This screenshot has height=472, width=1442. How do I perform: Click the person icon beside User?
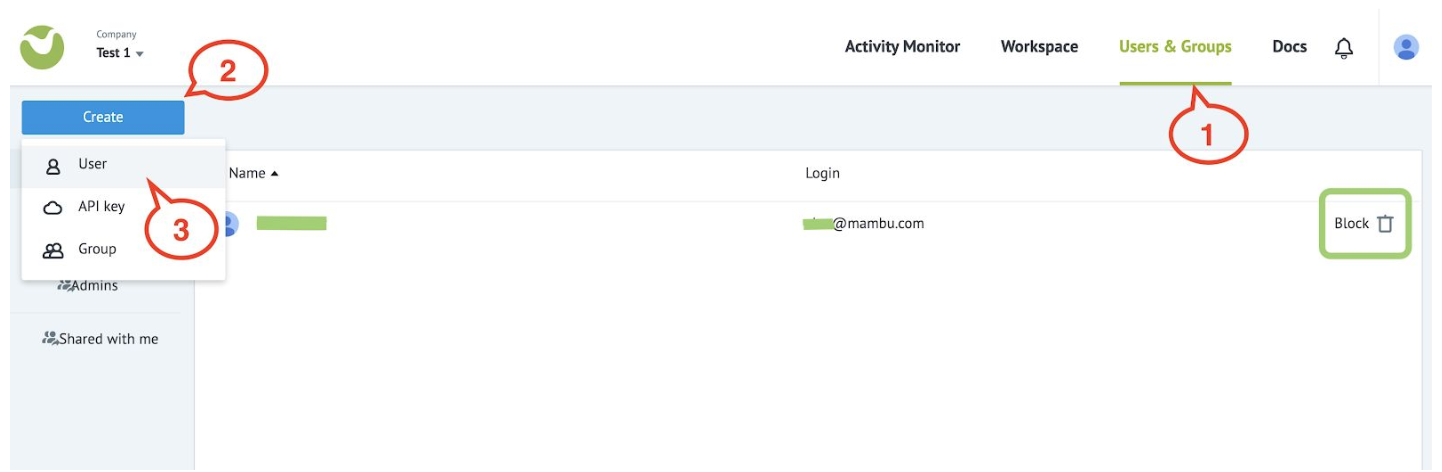click(53, 165)
